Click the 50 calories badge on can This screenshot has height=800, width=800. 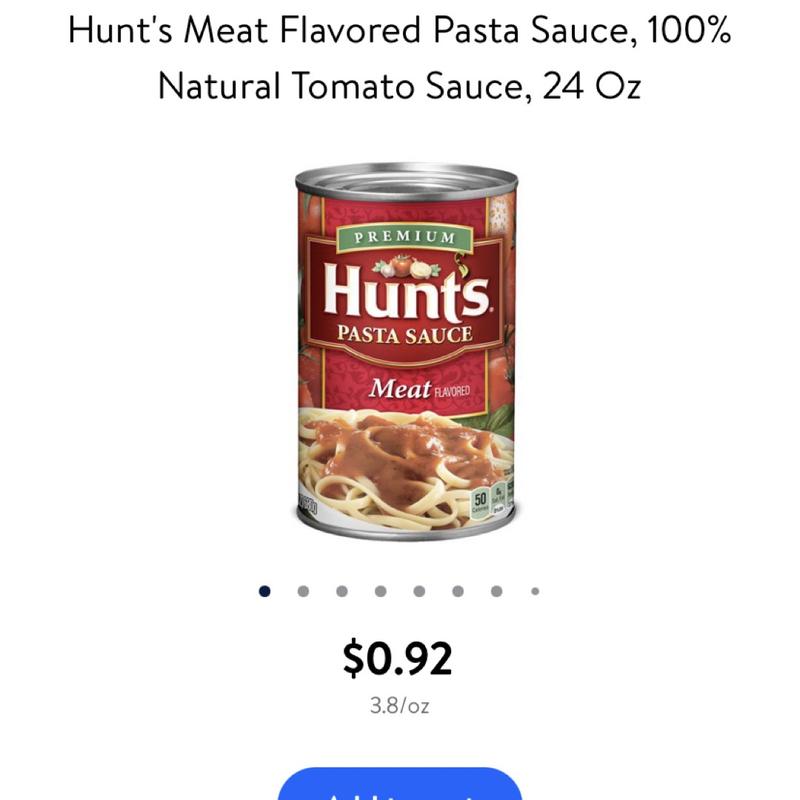click(479, 499)
